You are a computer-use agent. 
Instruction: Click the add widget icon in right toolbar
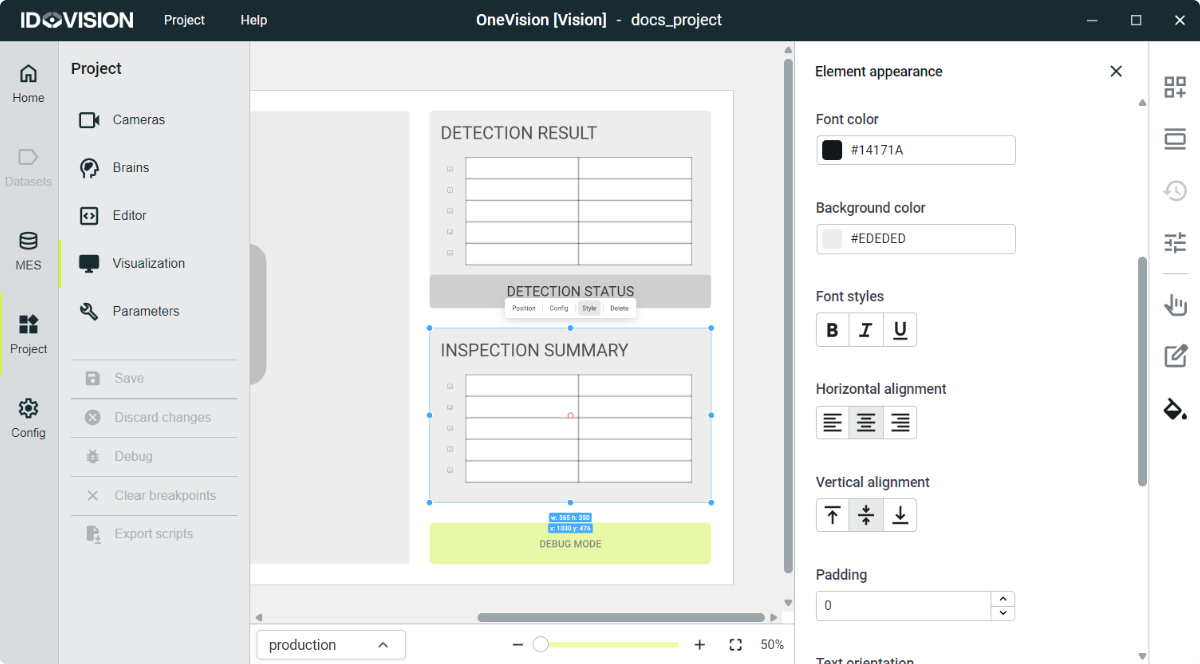(1175, 87)
